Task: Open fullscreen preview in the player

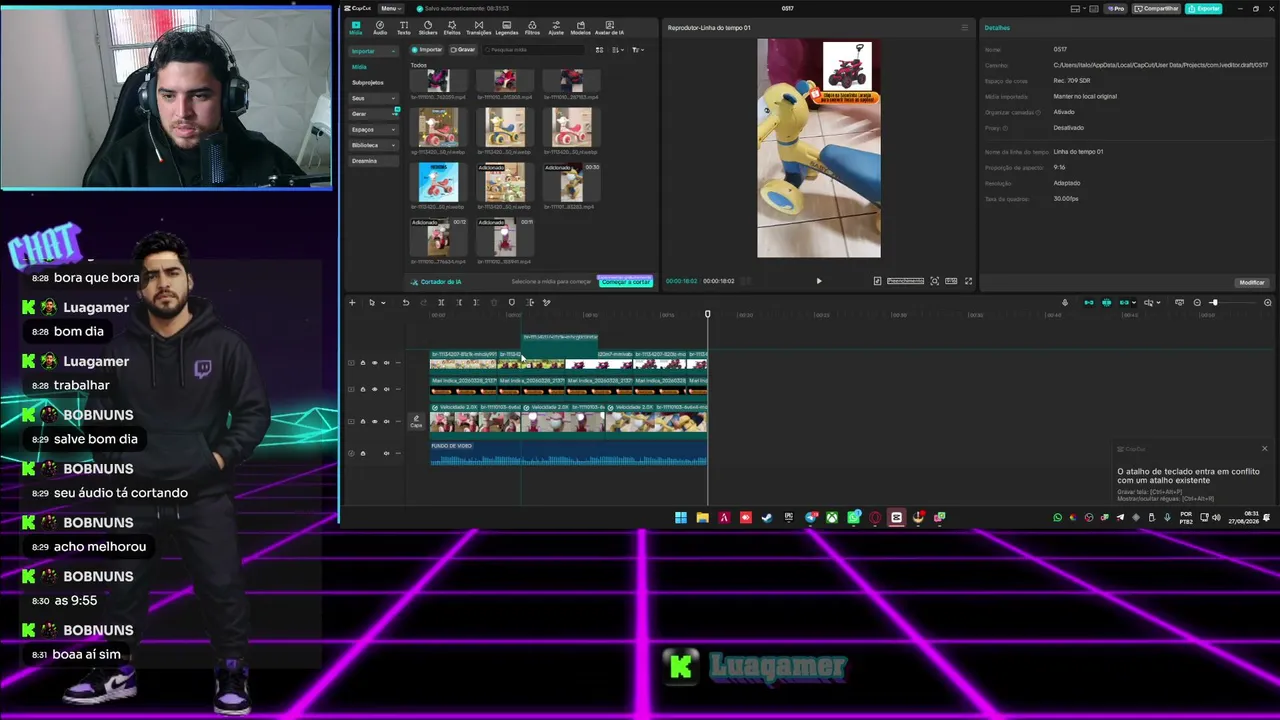Action: [968, 281]
